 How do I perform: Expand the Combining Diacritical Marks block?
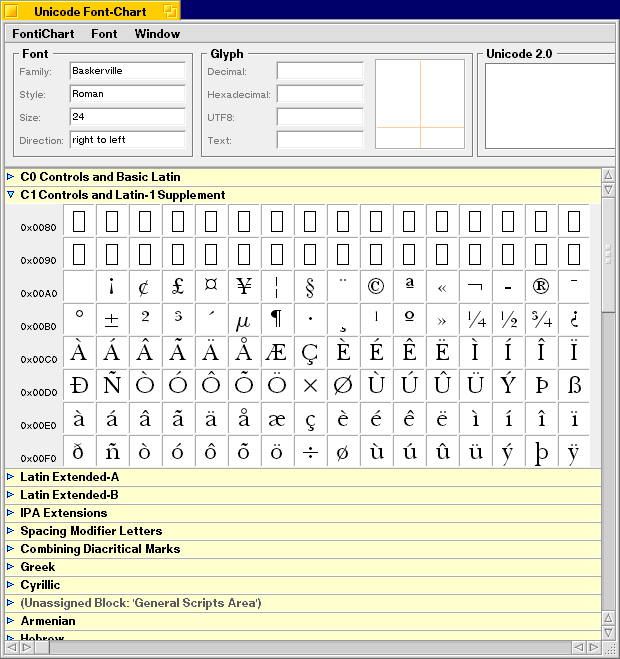pyautogui.click(x=11, y=549)
